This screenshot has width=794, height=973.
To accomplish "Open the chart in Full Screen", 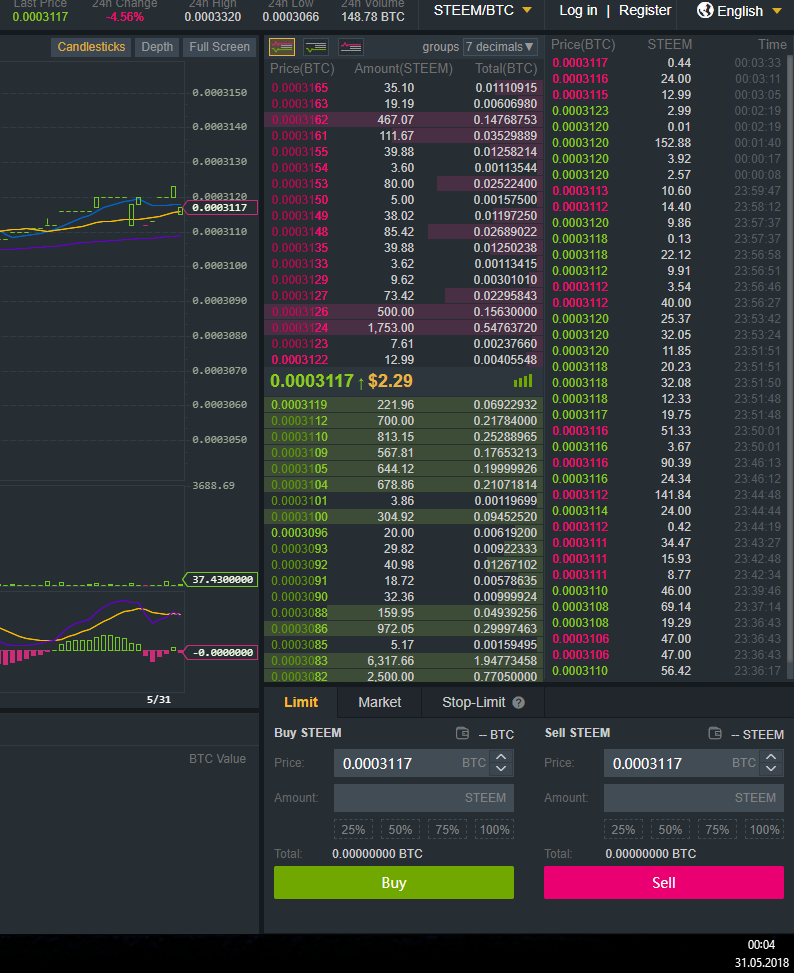I will pos(220,47).
